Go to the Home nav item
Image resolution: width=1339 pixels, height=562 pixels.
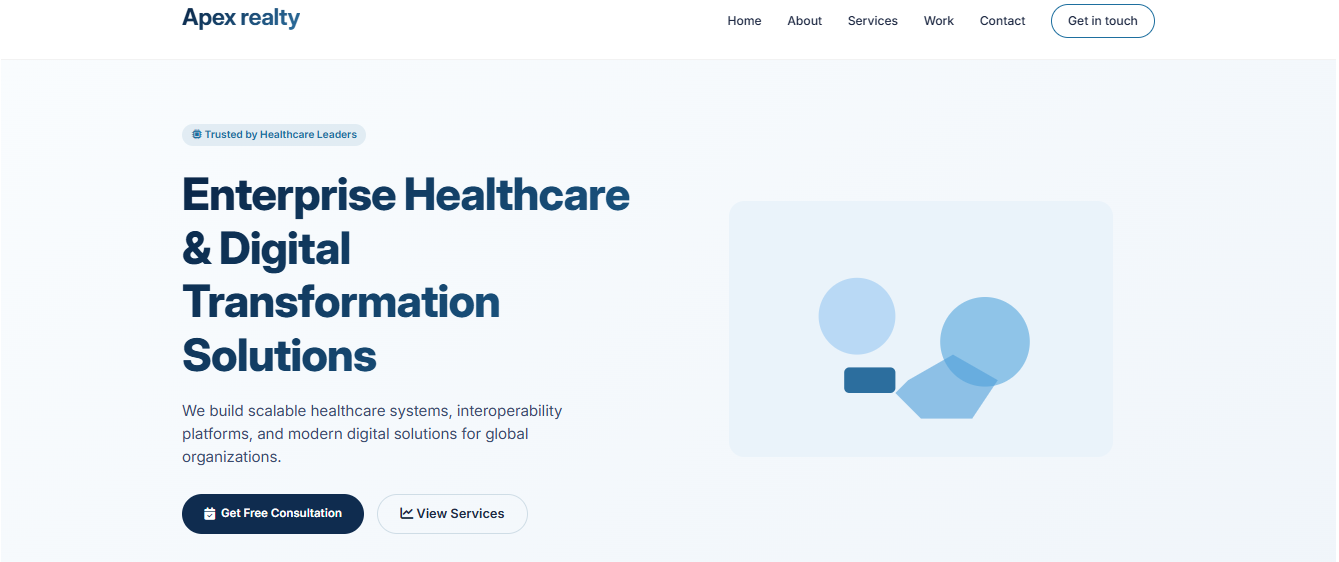744,21
